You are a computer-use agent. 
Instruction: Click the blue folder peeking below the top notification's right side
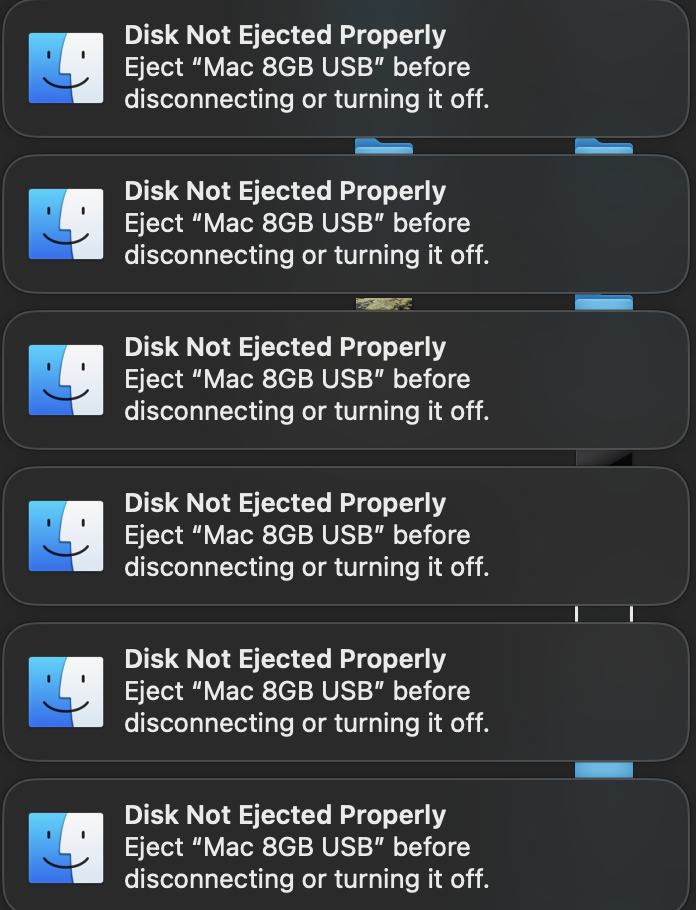click(x=603, y=147)
